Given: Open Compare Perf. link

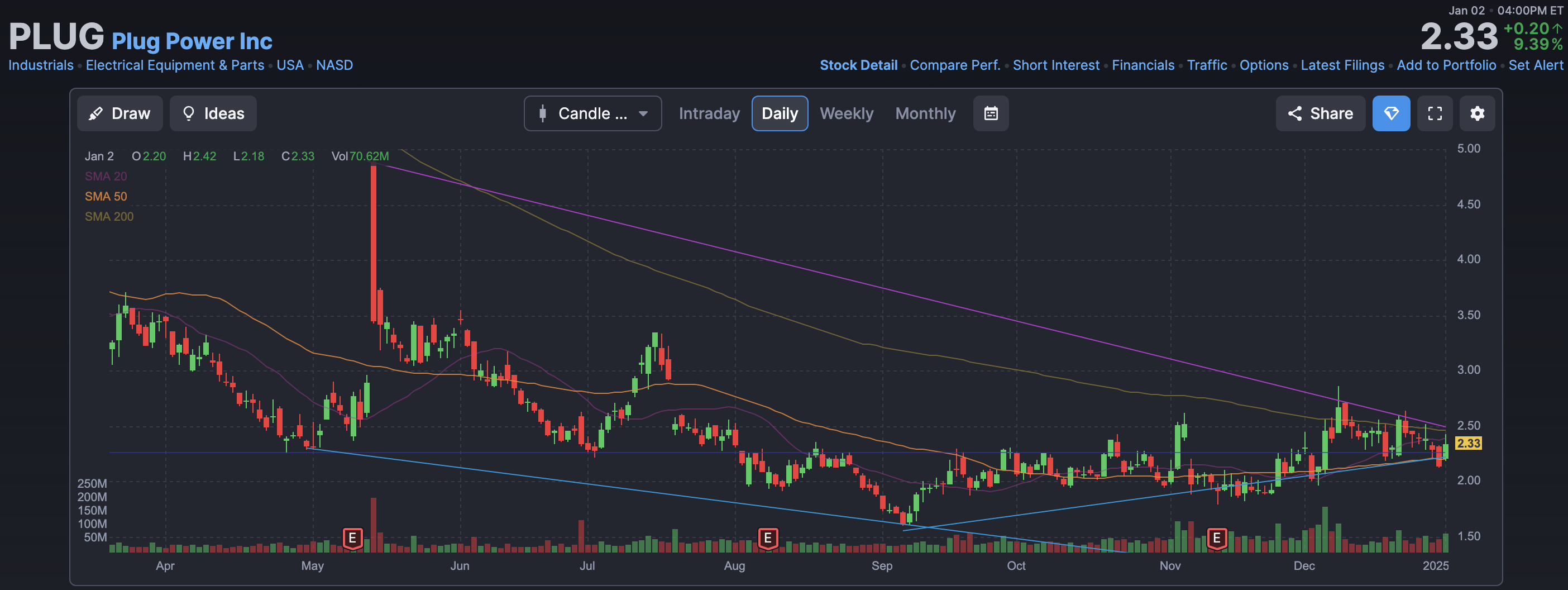Looking at the screenshot, I should coord(954,65).
